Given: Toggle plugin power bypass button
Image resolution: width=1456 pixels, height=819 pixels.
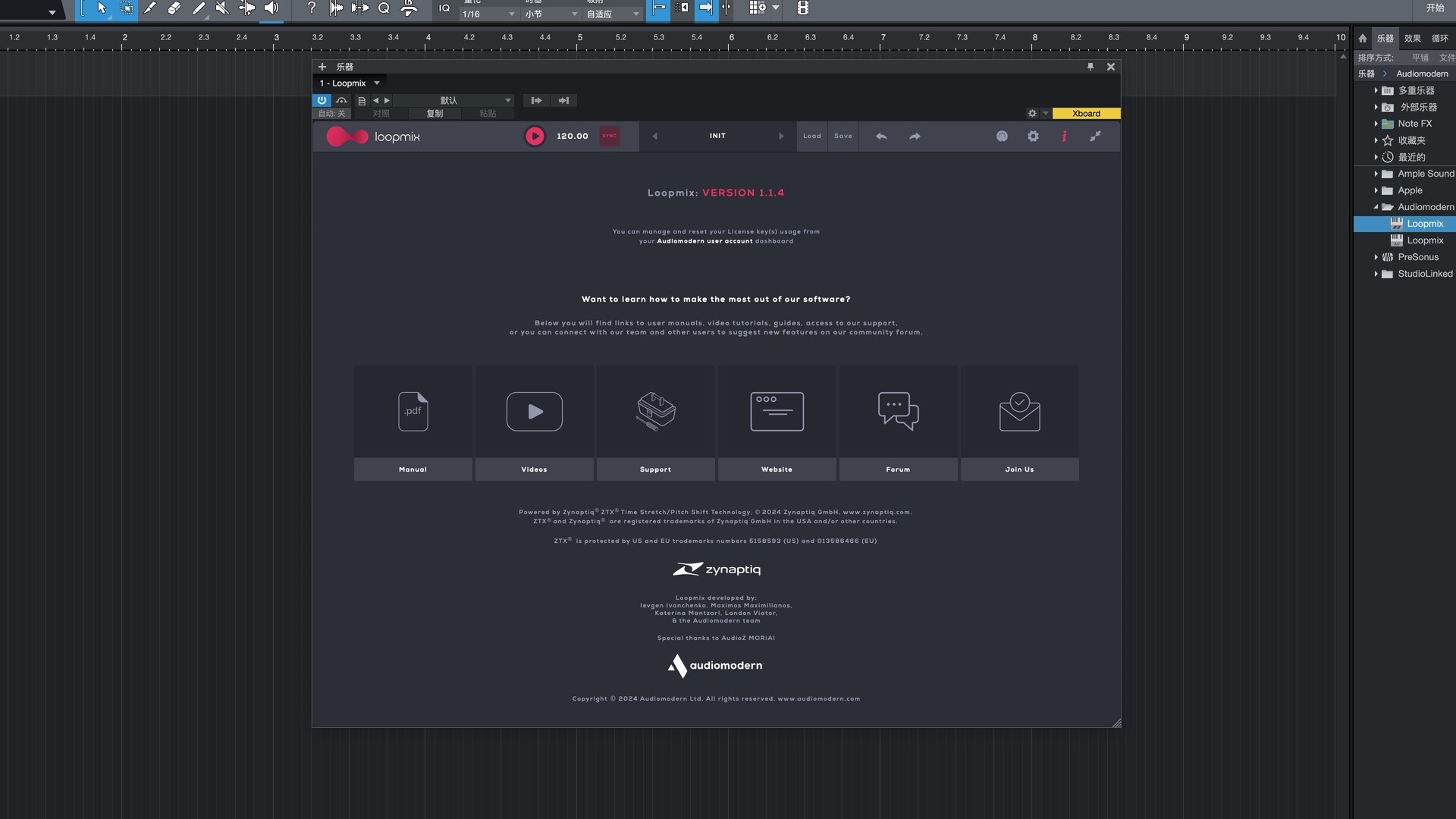Looking at the screenshot, I should pos(322,100).
